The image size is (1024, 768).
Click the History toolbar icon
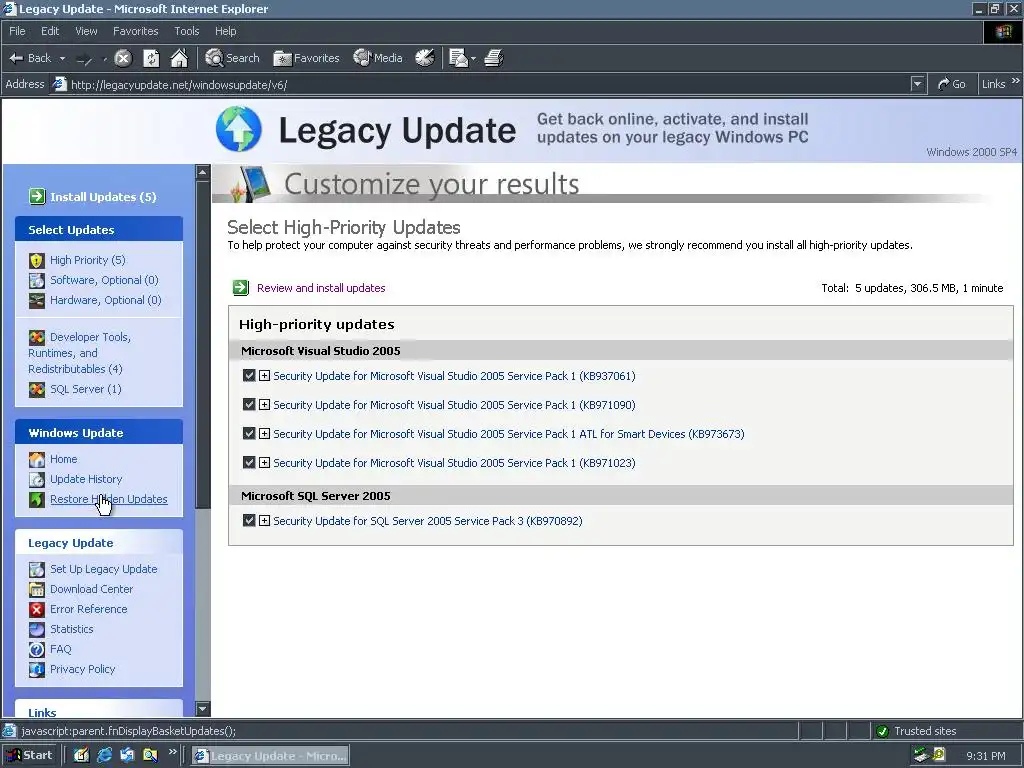click(x=424, y=58)
